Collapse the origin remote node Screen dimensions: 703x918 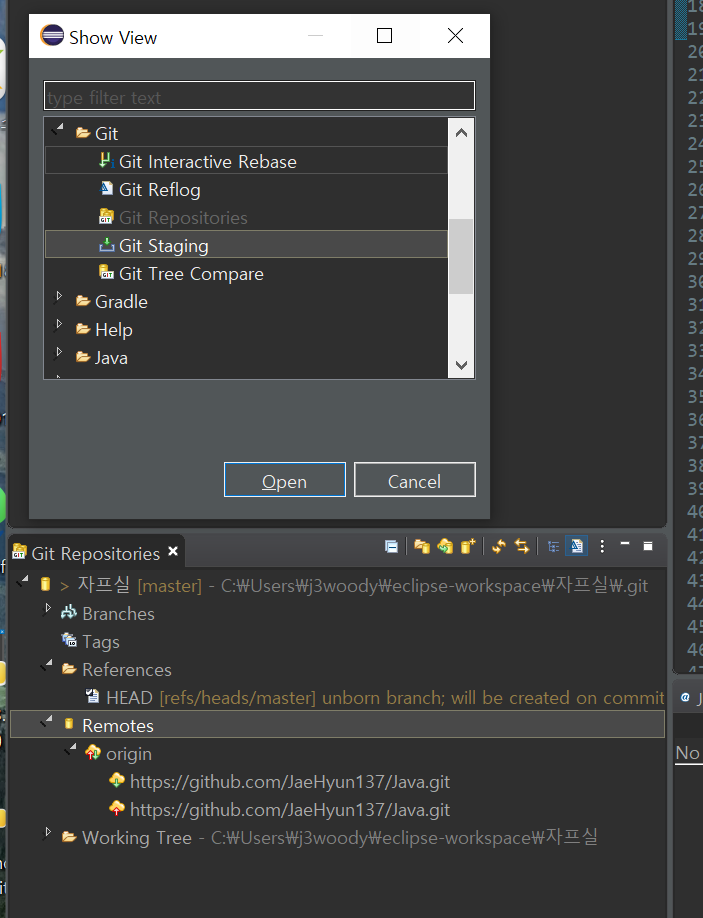71,749
